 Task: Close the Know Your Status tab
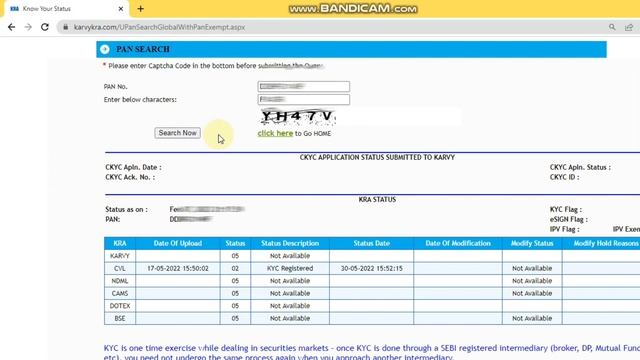click(x=121, y=9)
